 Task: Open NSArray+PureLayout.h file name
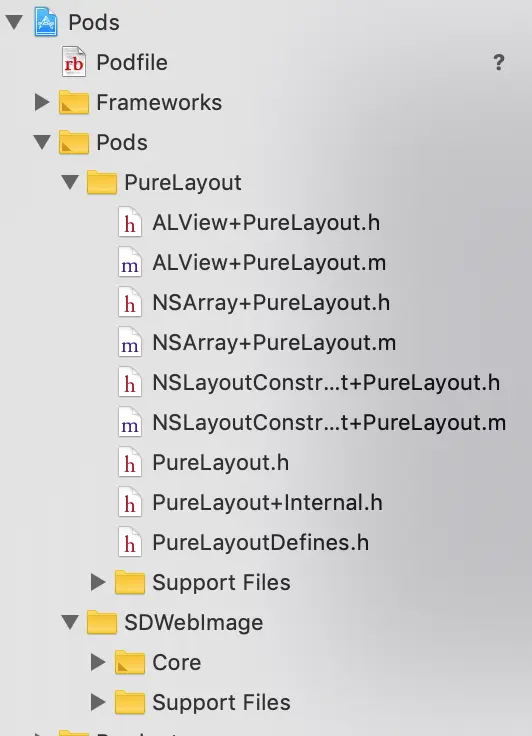[271, 303]
